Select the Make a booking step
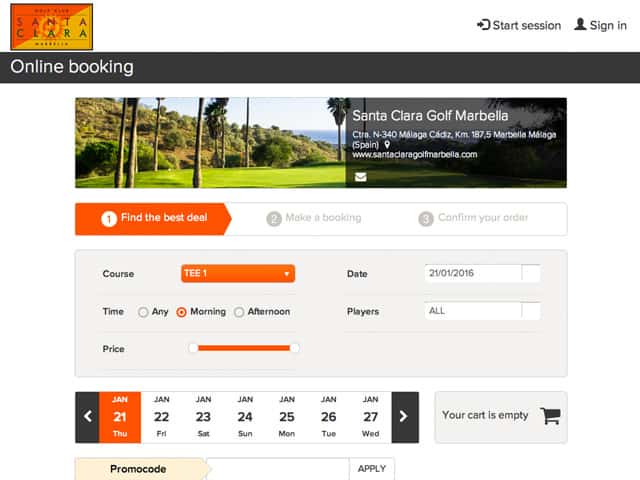Viewport: 640px width, 480px height. [314, 218]
